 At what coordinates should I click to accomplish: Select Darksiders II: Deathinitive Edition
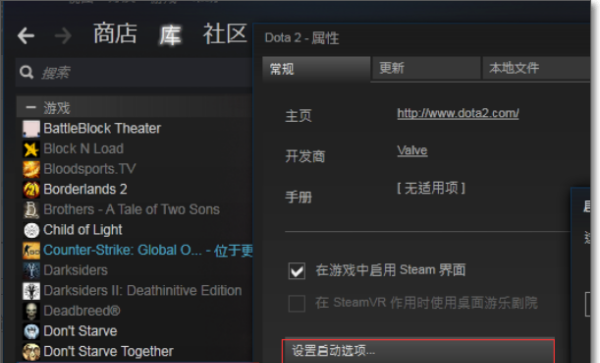pyautogui.click(x=143, y=290)
